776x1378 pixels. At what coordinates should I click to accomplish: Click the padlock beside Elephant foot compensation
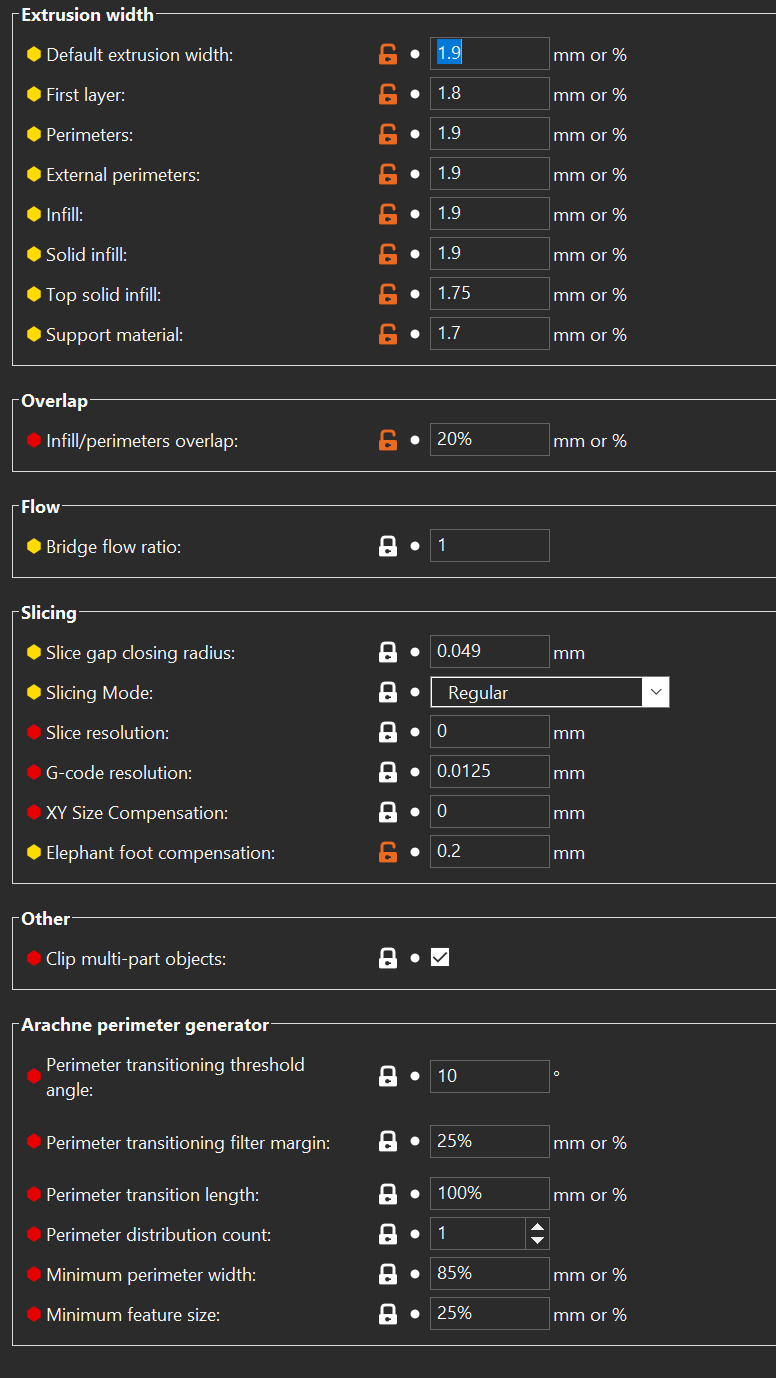click(x=387, y=852)
